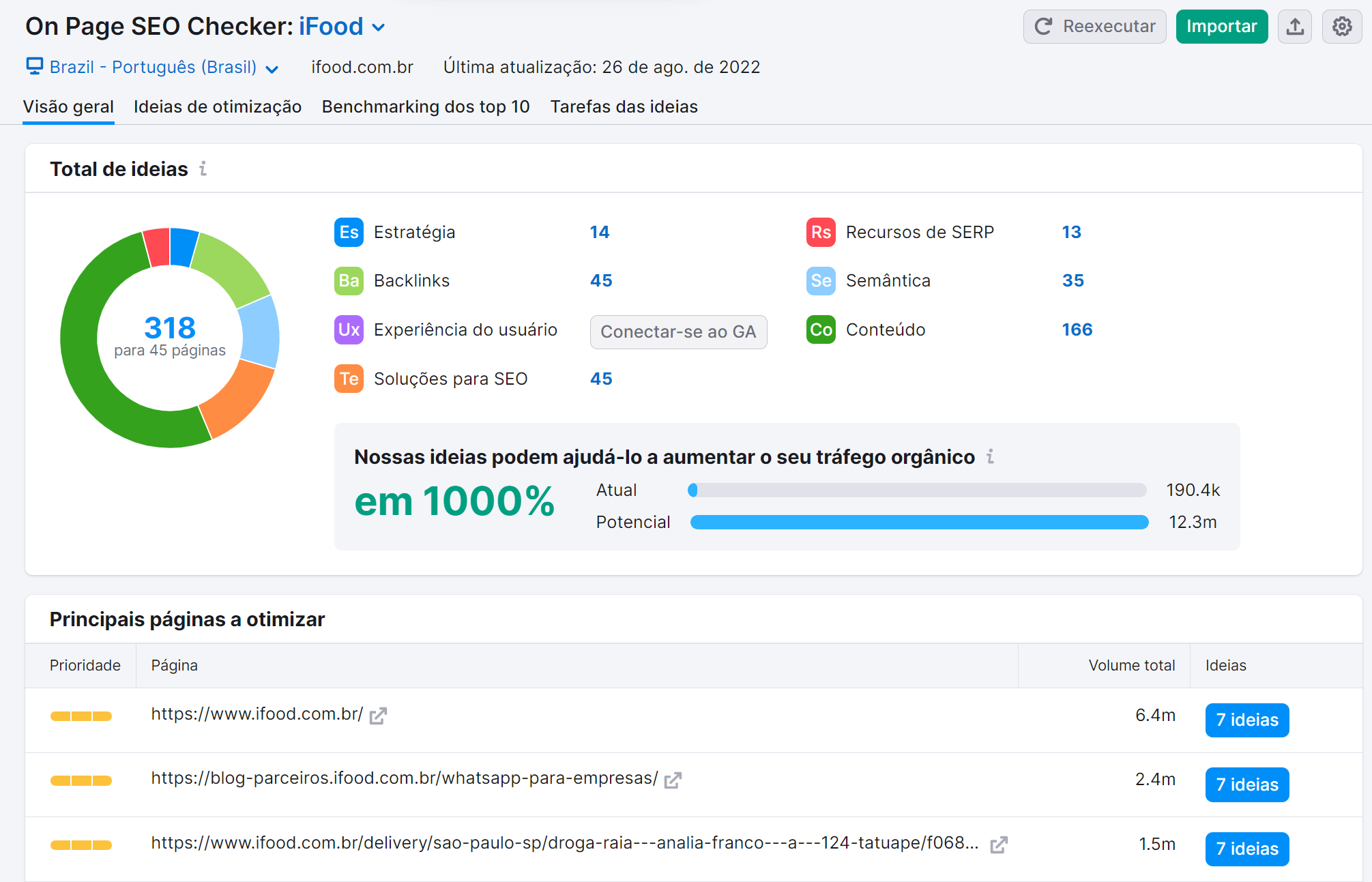1372x882 pixels.
Task: Click the Potencial traffic progress bar
Action: (919, 522)
